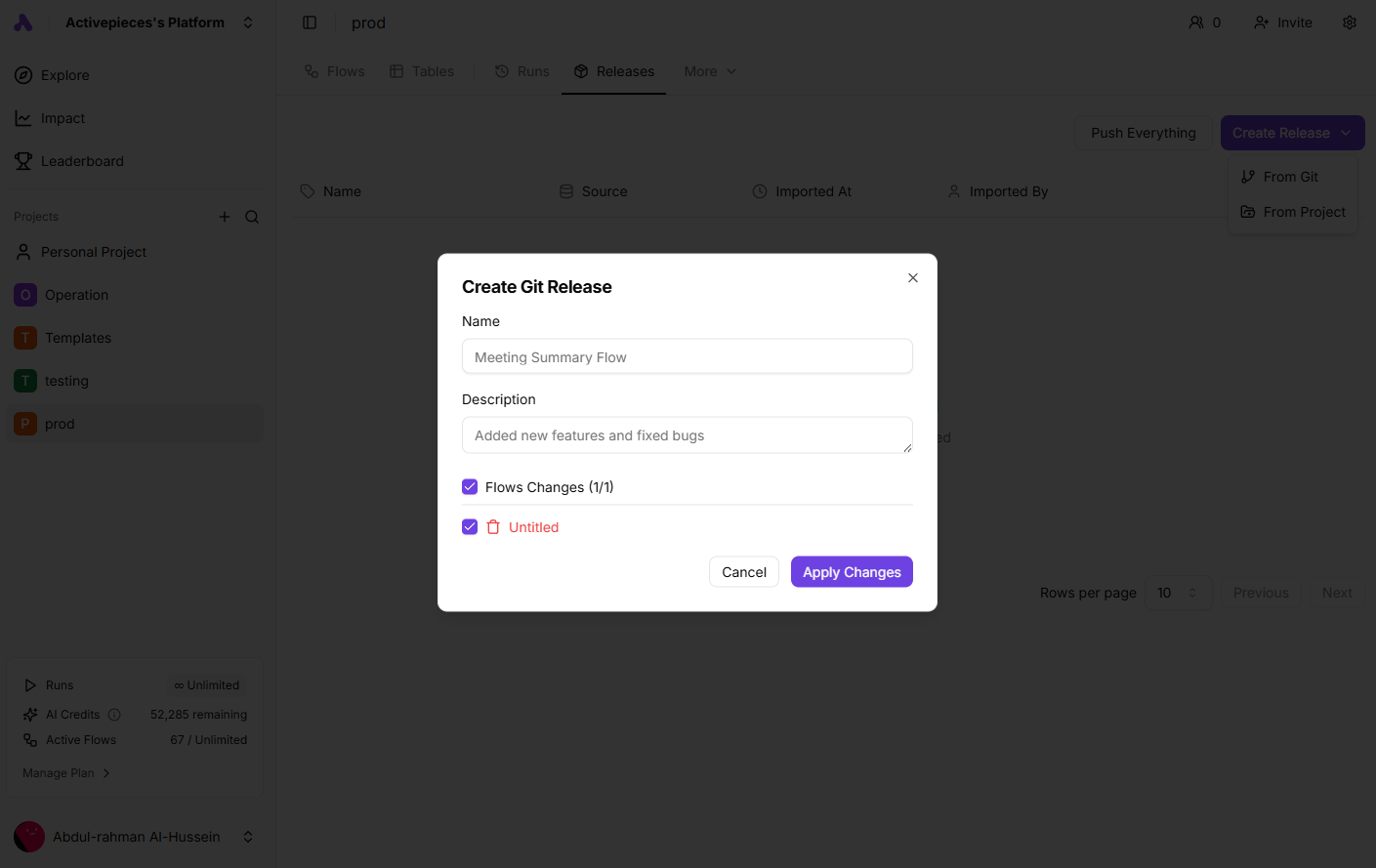Click the members count icon in top bar

pos(1204,21)
